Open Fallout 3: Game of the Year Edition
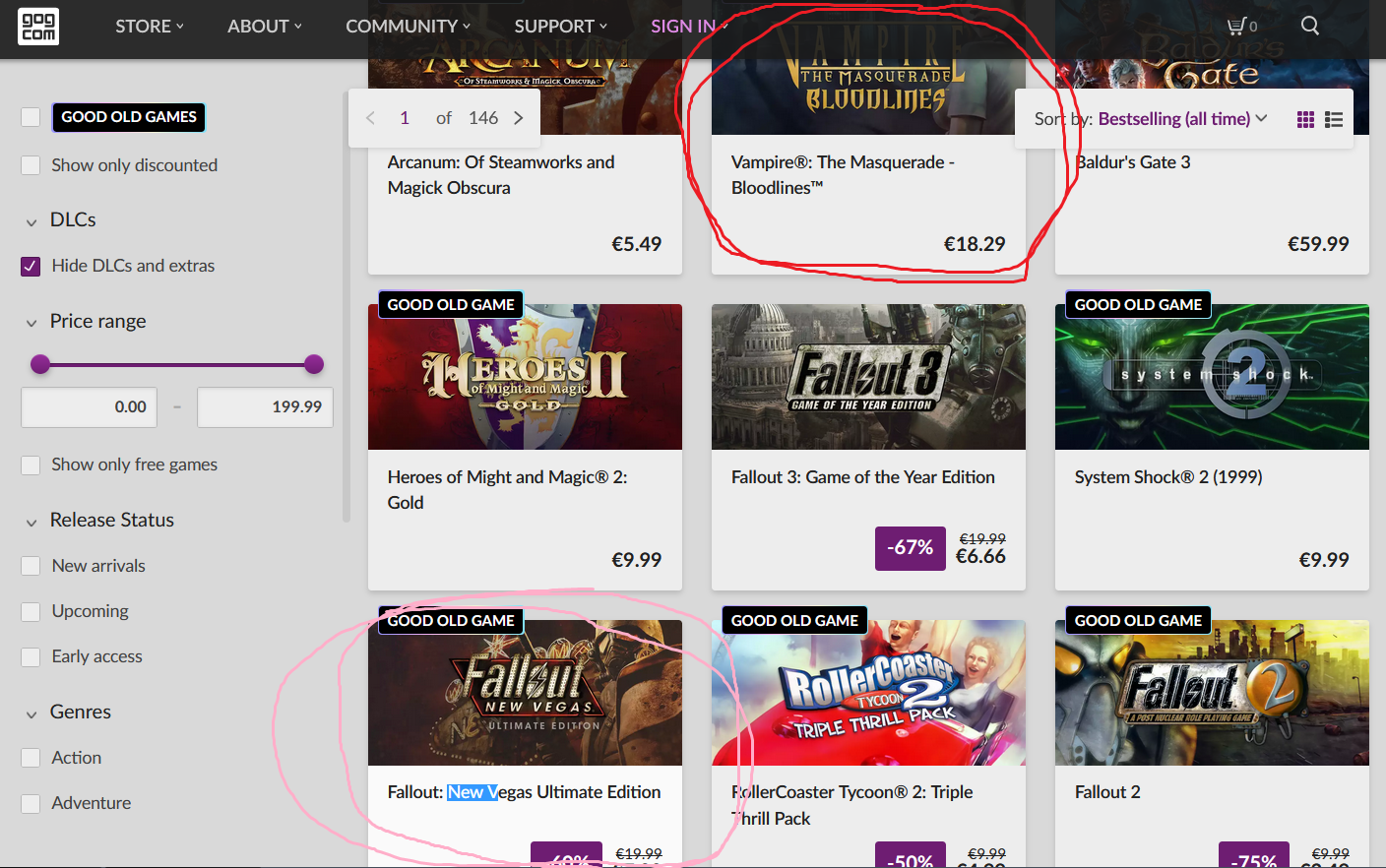Screen dimensions: 1386x868 (863, 477)
